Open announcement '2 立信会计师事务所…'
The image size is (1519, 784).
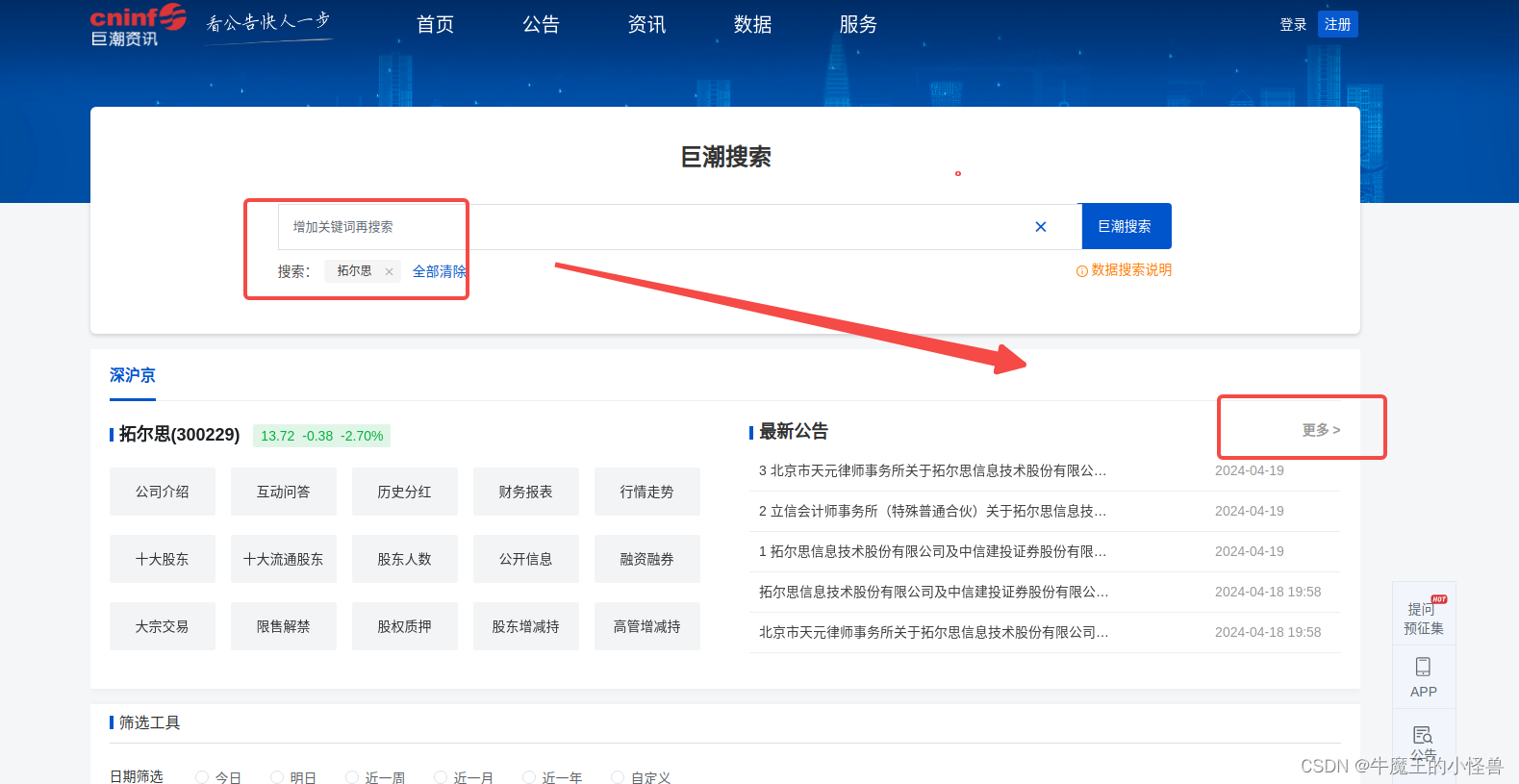point(932,511)
